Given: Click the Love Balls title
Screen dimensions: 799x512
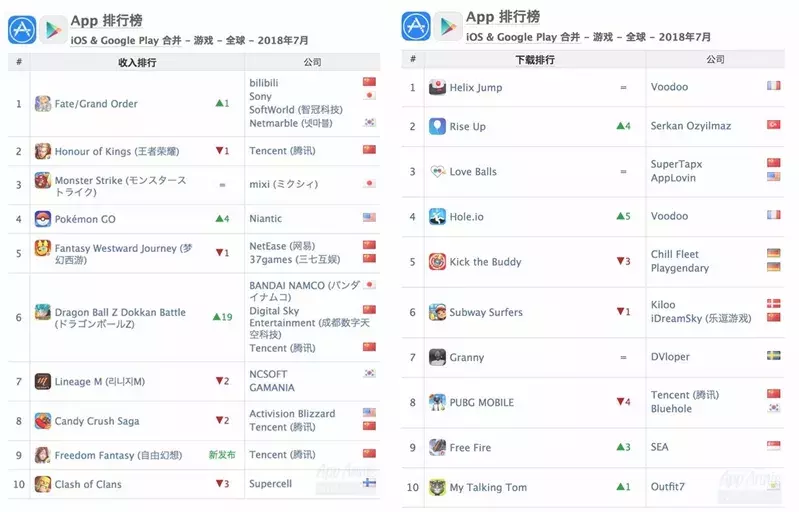Looking at the screenshot, I should click(473, 172).
